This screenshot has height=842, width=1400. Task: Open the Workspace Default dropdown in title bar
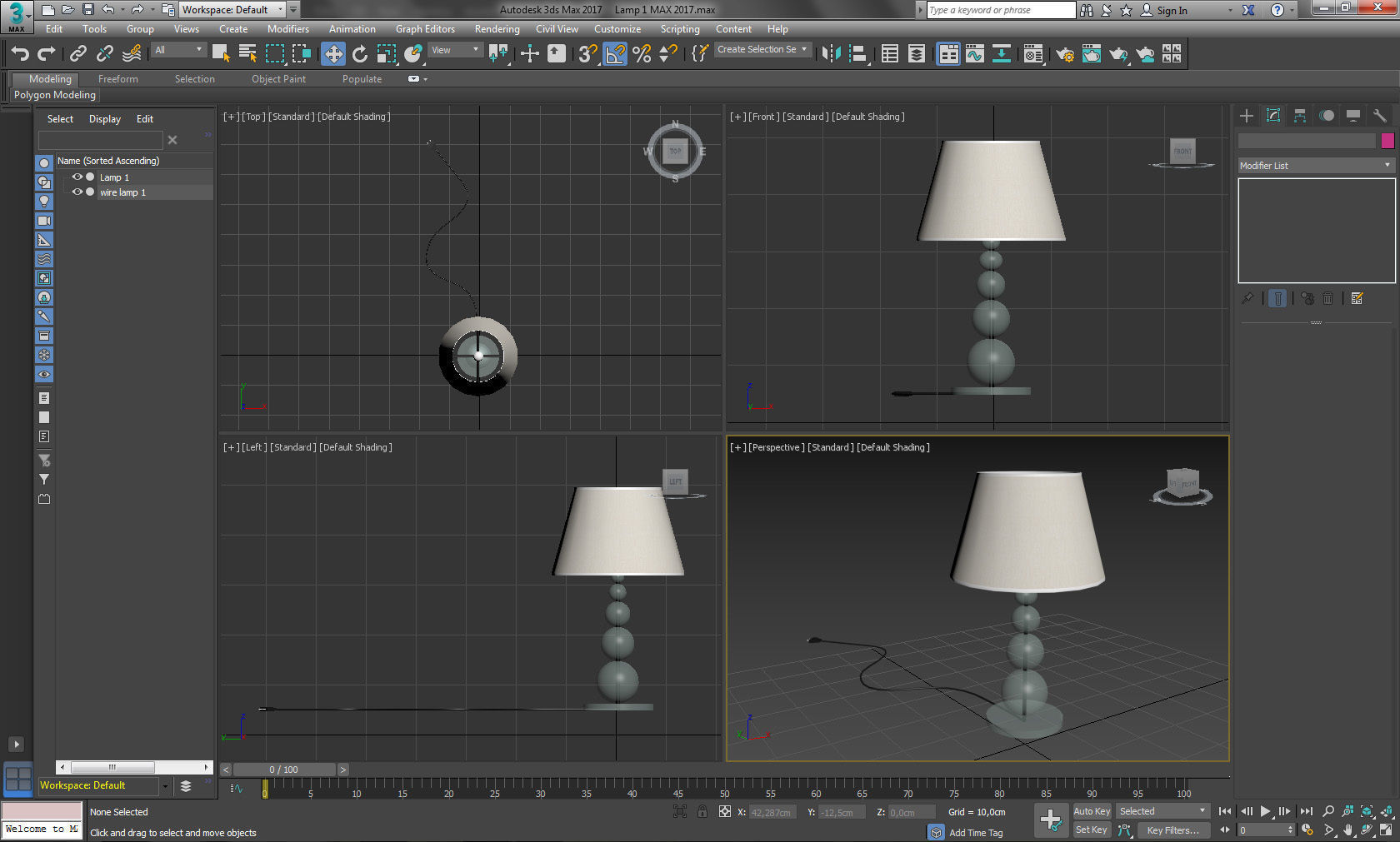click(x=232, y=10)
